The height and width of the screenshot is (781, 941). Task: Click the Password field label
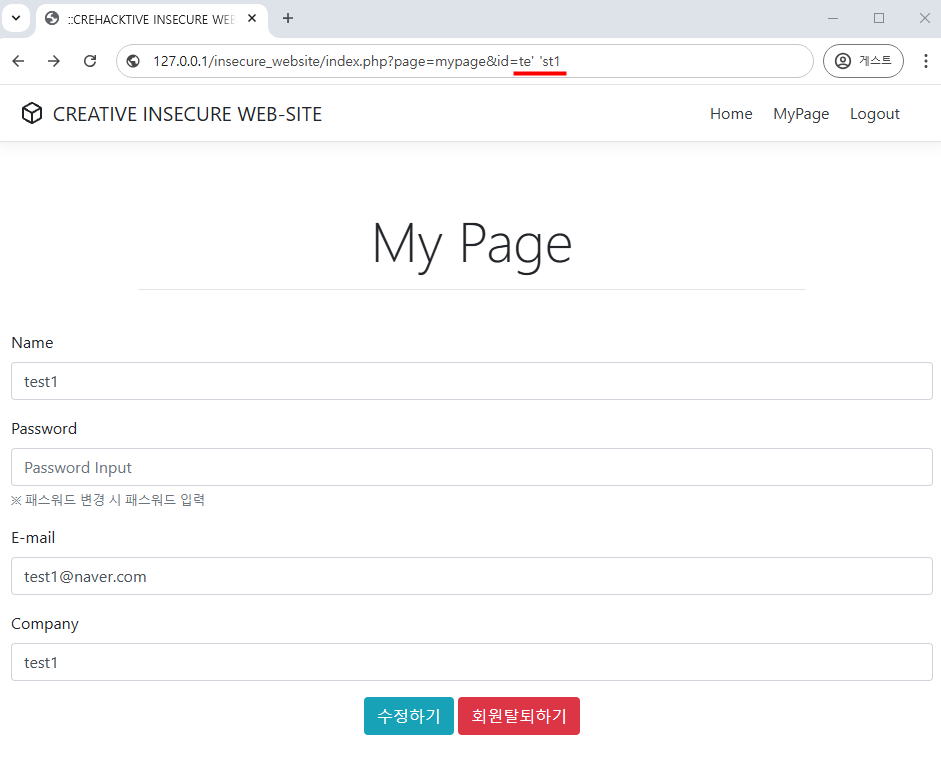[x=44, y=429]
